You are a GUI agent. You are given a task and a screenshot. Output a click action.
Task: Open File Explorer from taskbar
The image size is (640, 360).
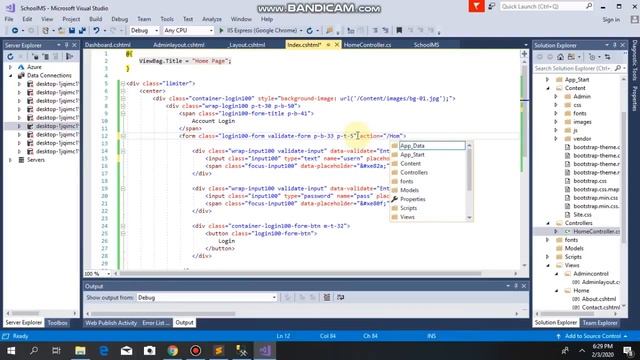80,351
